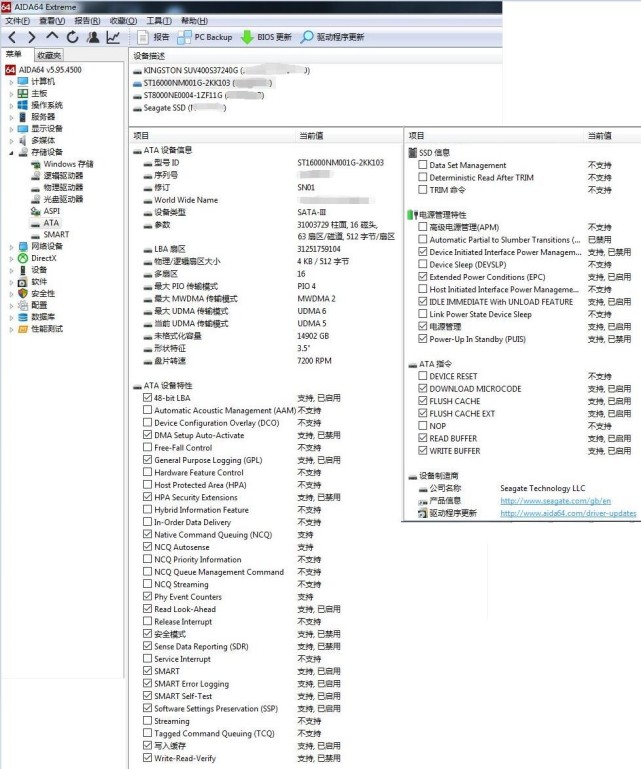
Task: Open the 报告(R) menu
Action: [87, 21]
